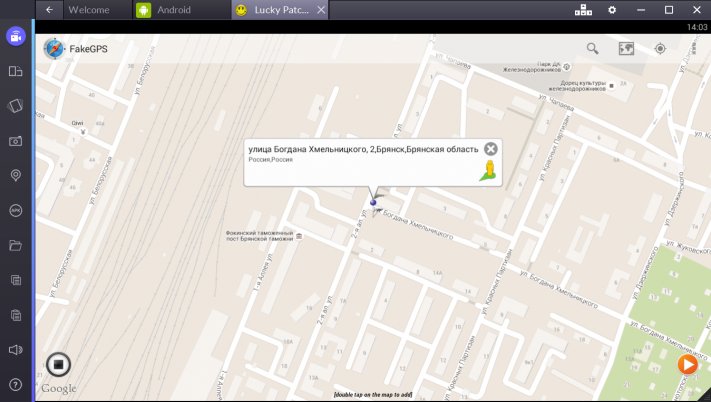Close the address info popup
The height and width of the screenshot is (402, 711).
tap(491, 149)
